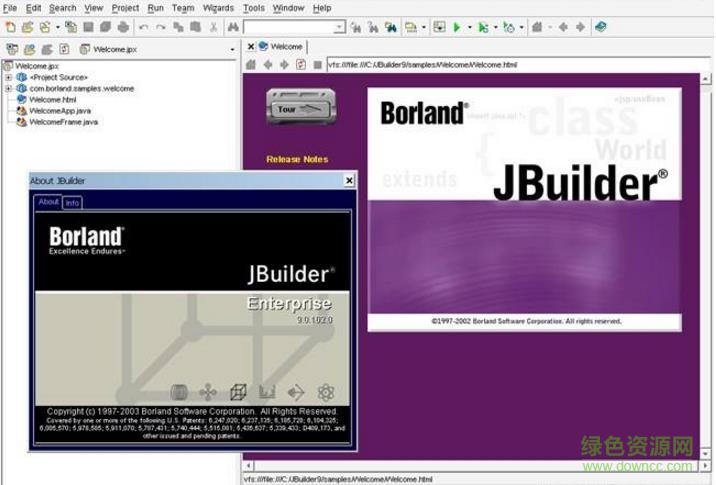Click the main toolbar Forward arrow
Screen dimensions: 716x485
[x=580, y=27]
